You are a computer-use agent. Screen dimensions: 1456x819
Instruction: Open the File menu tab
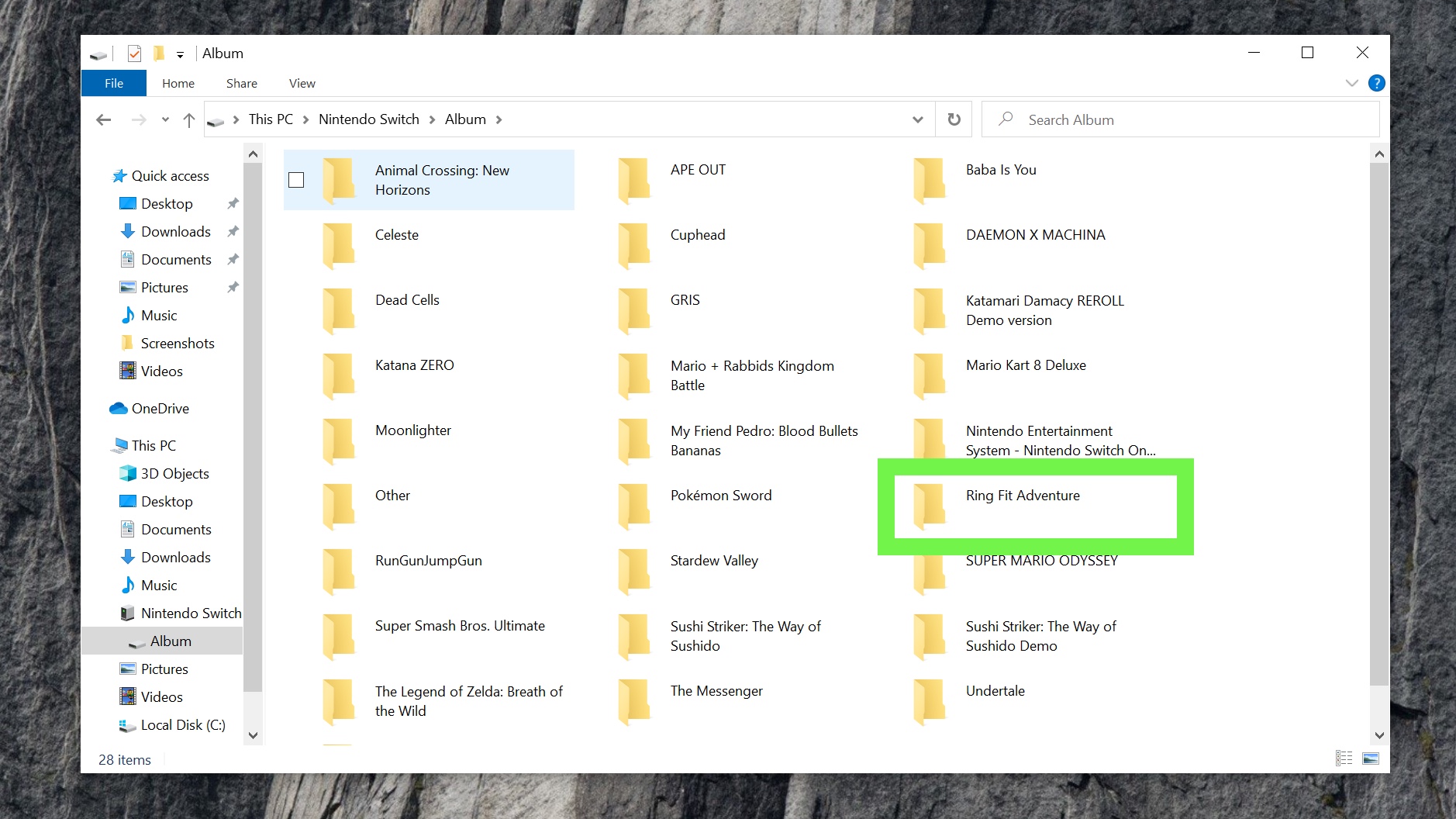pyautogui.click(x=114, y=83)
